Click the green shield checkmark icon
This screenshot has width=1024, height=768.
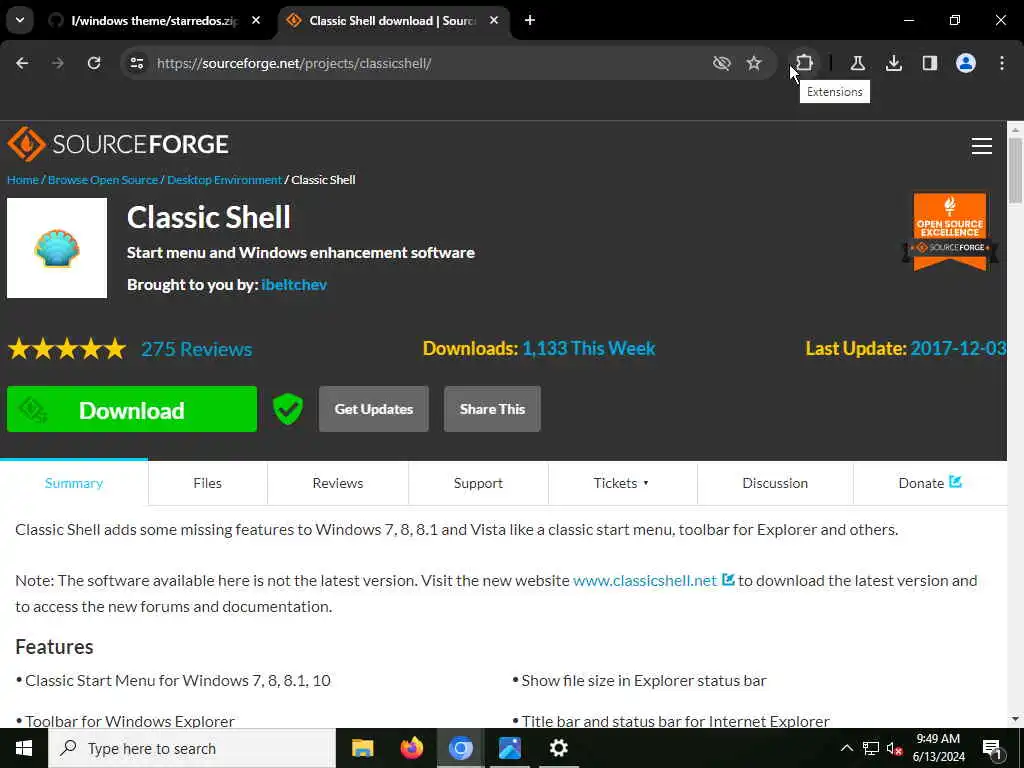point(287,409)
